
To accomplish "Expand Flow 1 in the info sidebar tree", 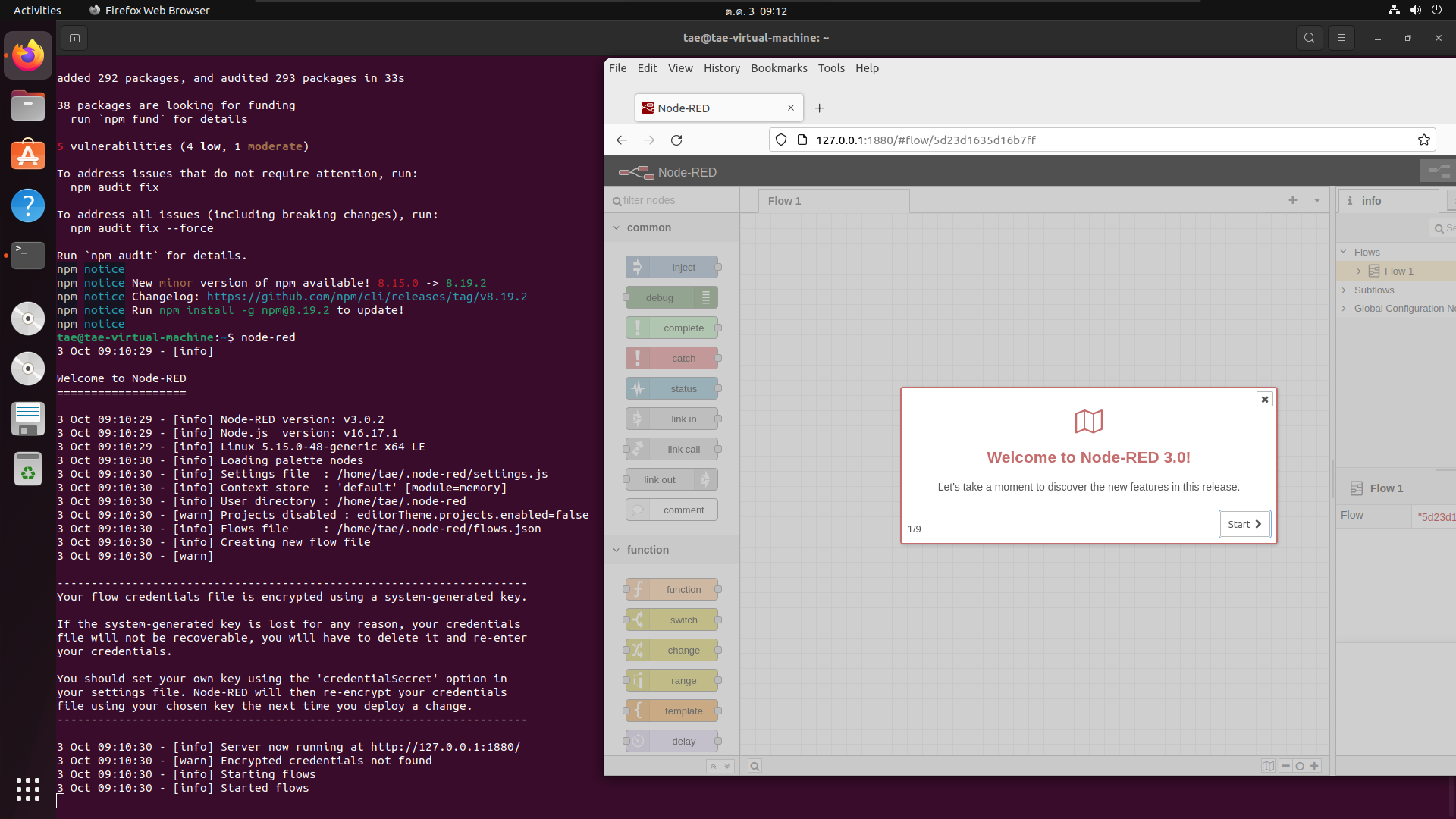I will click(x=1357, y=271).
